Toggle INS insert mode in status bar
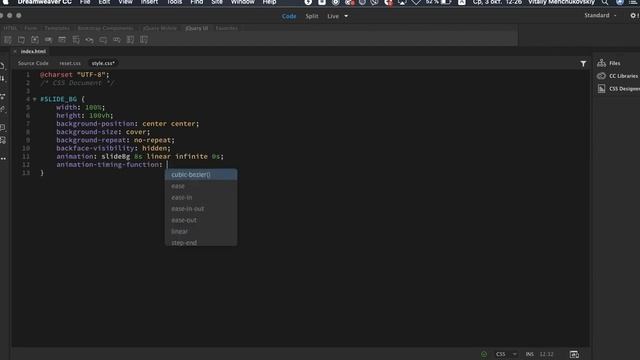 [530, 354]
